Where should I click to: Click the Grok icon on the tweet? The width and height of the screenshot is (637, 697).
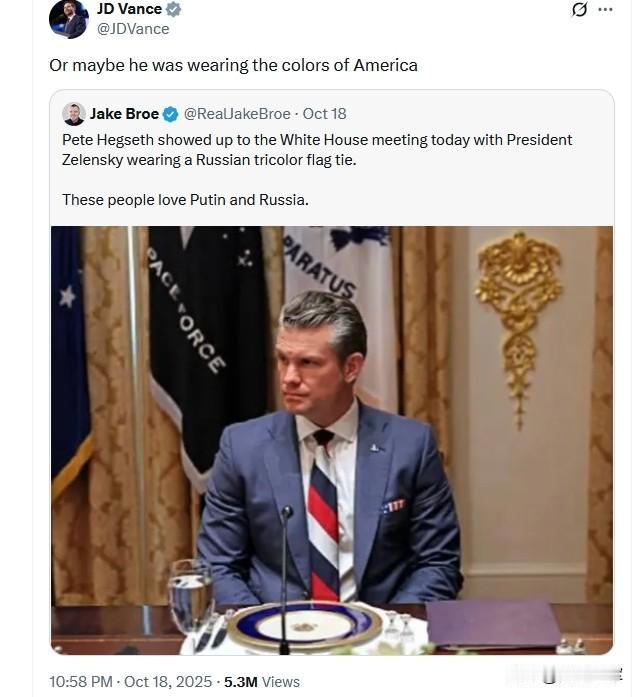[x=578, y=10]
